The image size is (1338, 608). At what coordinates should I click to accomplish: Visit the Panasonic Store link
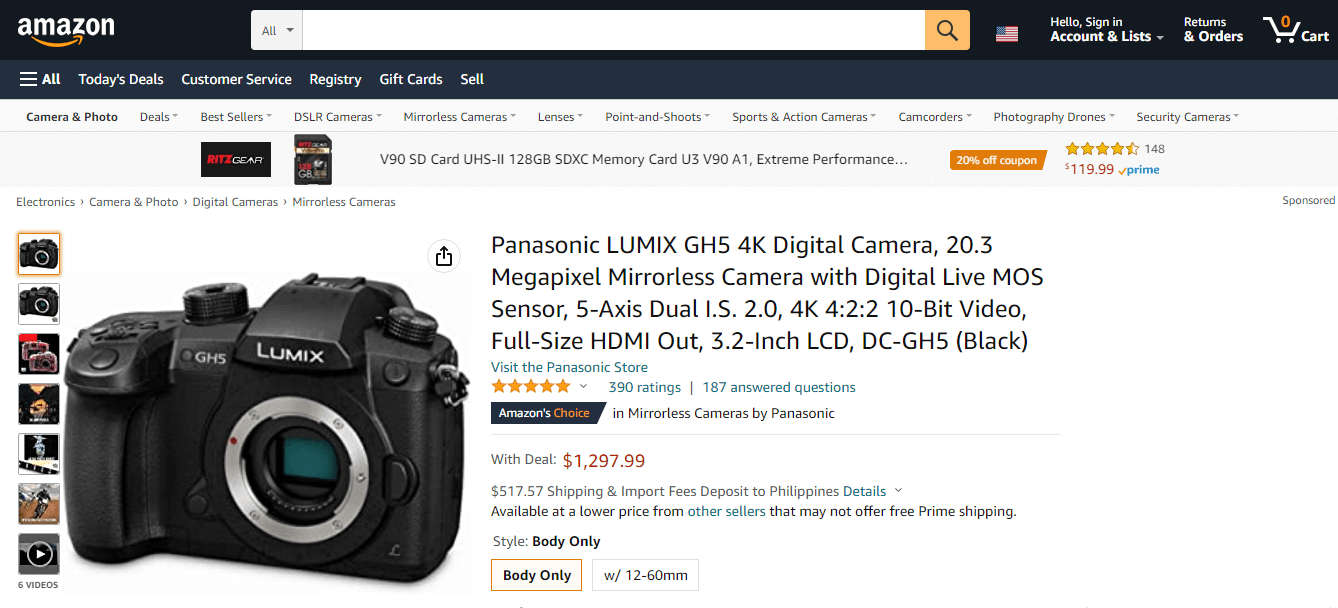click(569, 367)
